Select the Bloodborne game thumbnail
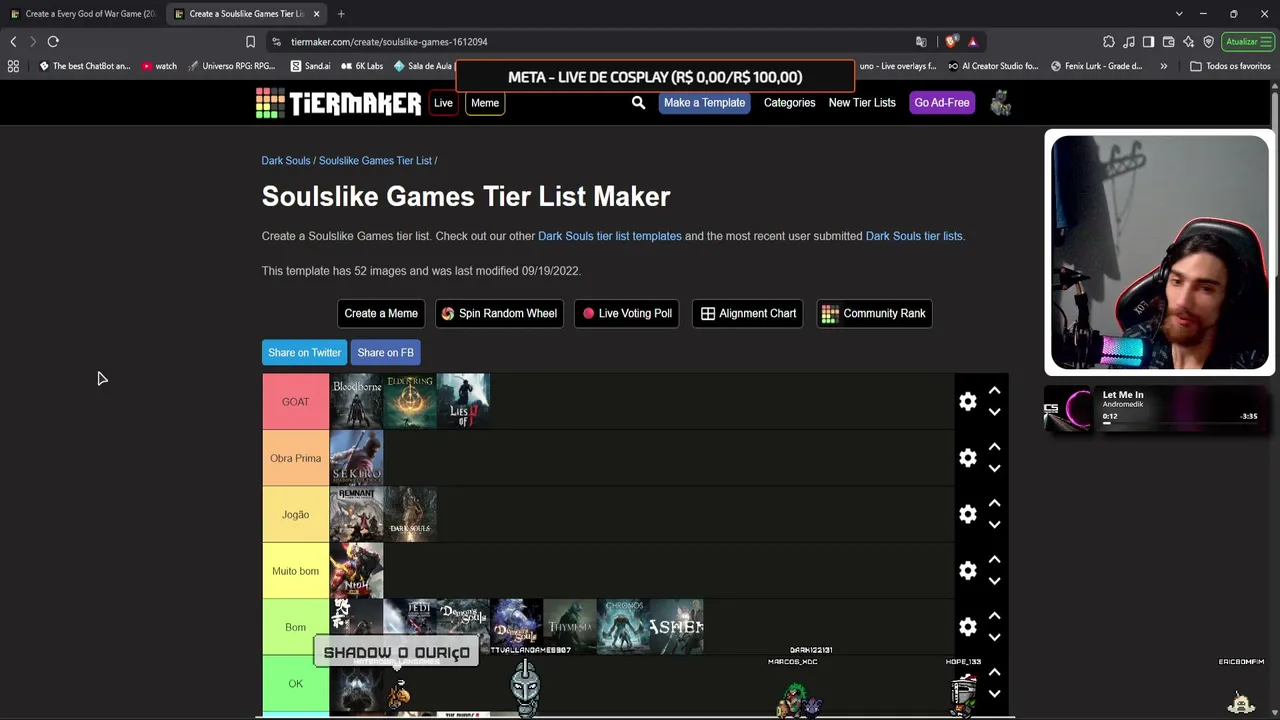The width and height of the screenshot is (1280, 720). pyautogui.click(x=357, y=401)
